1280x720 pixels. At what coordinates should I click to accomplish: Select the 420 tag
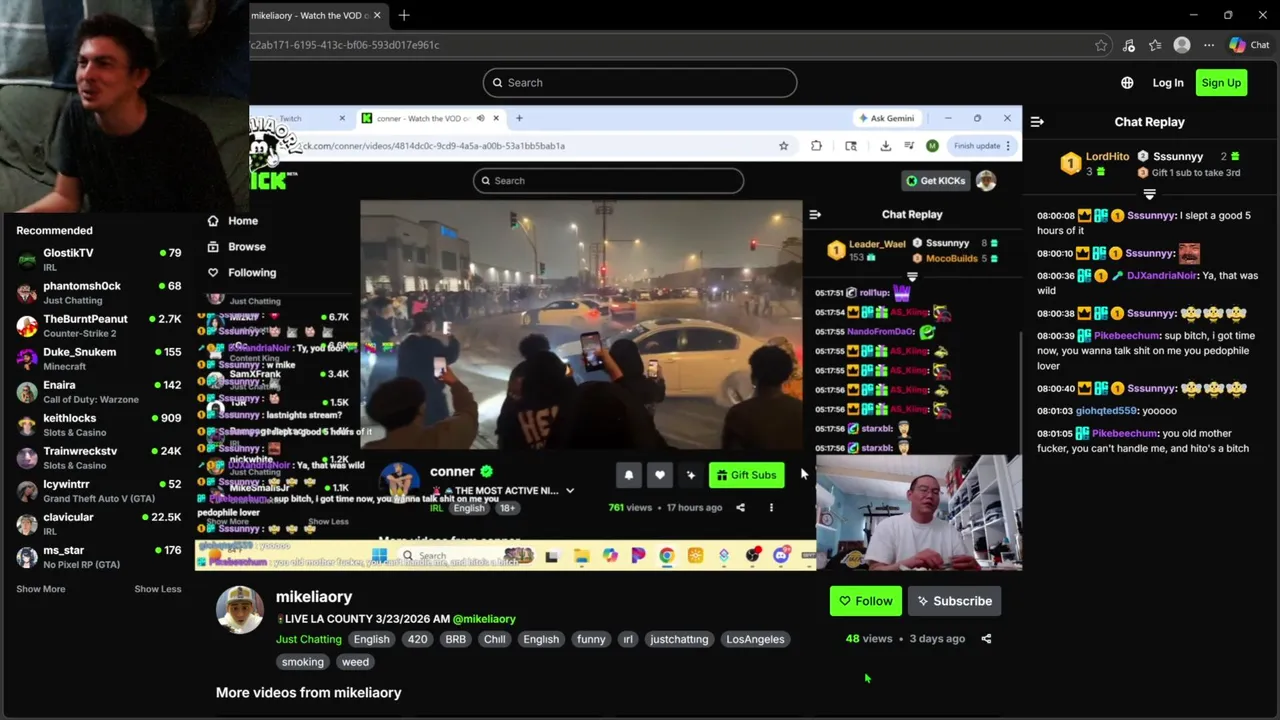(x=418, y=639)
